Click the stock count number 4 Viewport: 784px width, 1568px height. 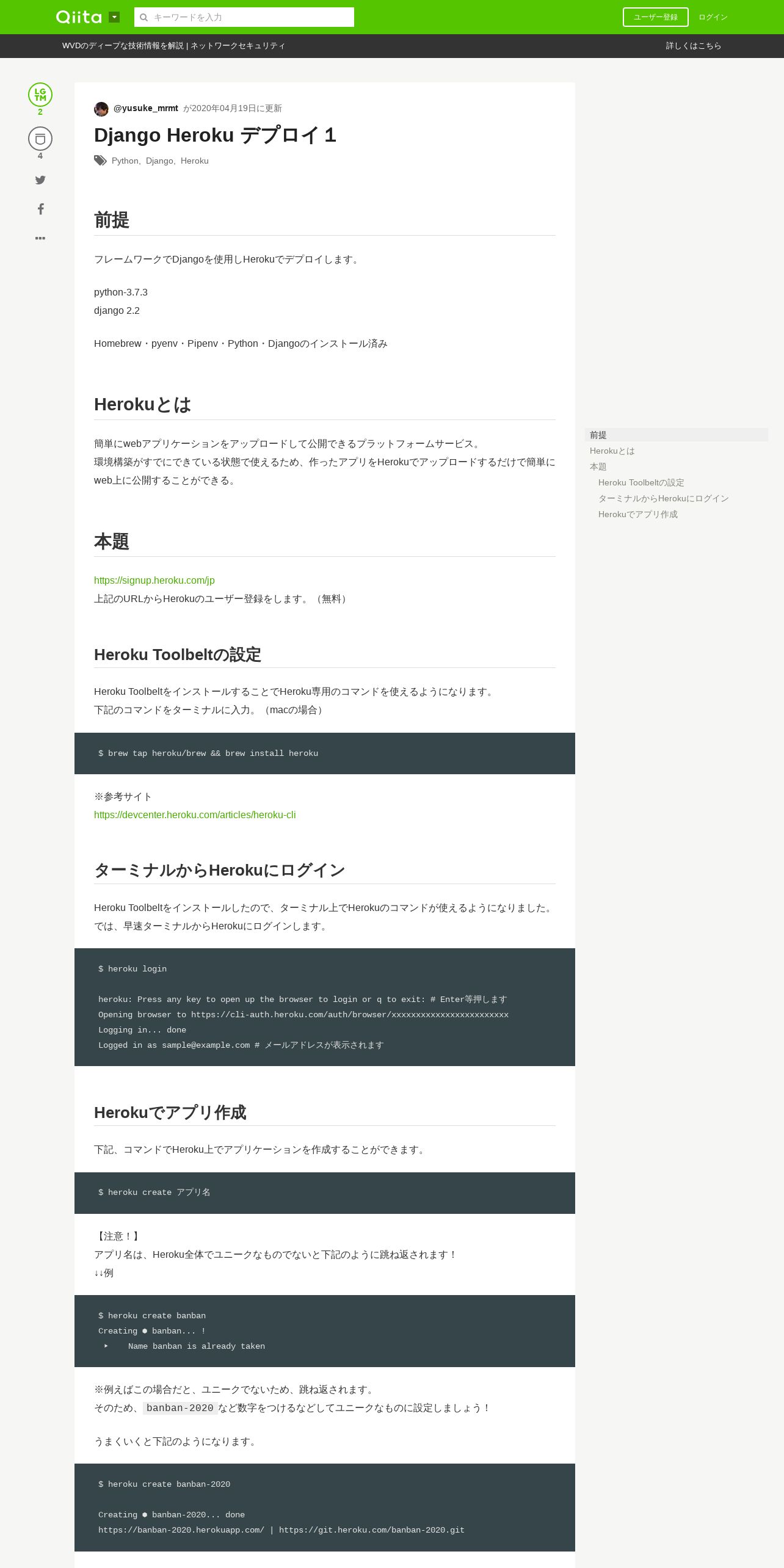pyautogui.click(x=40, y=156)
